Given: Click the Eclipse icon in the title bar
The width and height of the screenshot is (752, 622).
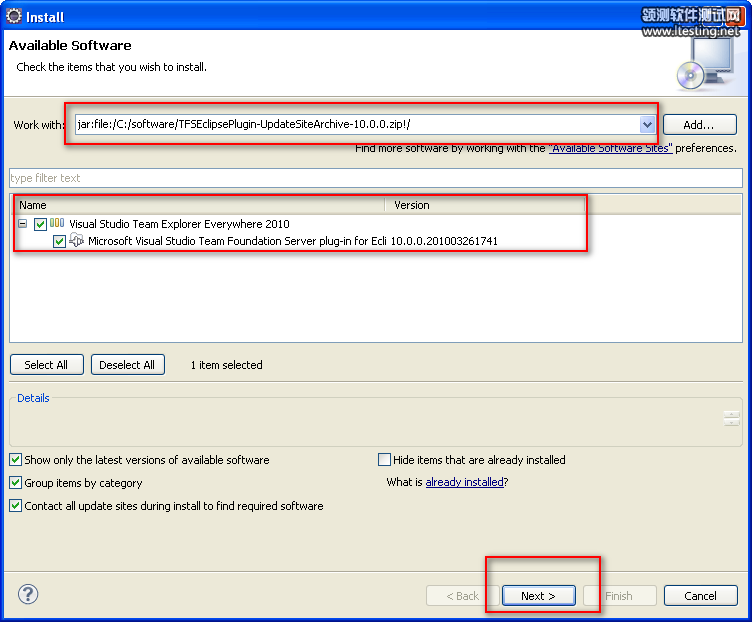Looking at the screenshot, I should pyautogui.click(x=14, y=16).
